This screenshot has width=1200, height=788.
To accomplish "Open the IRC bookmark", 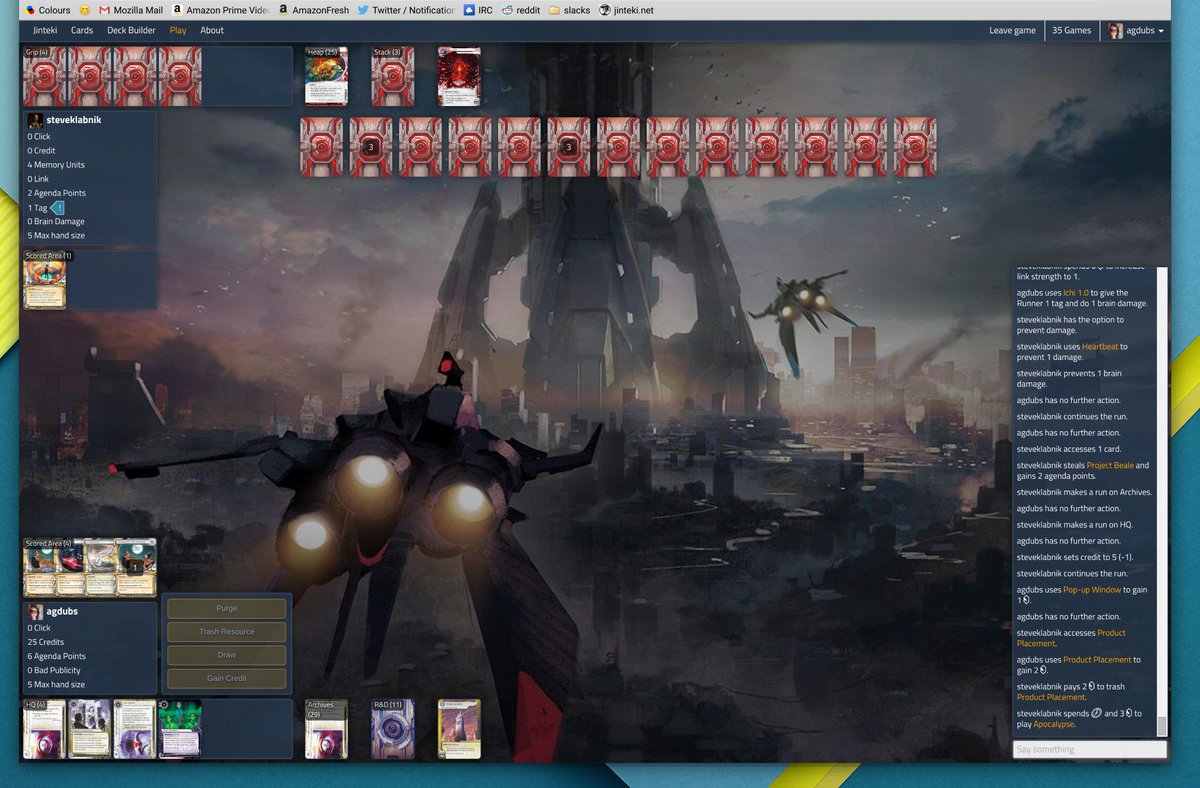I will point(477,10).
